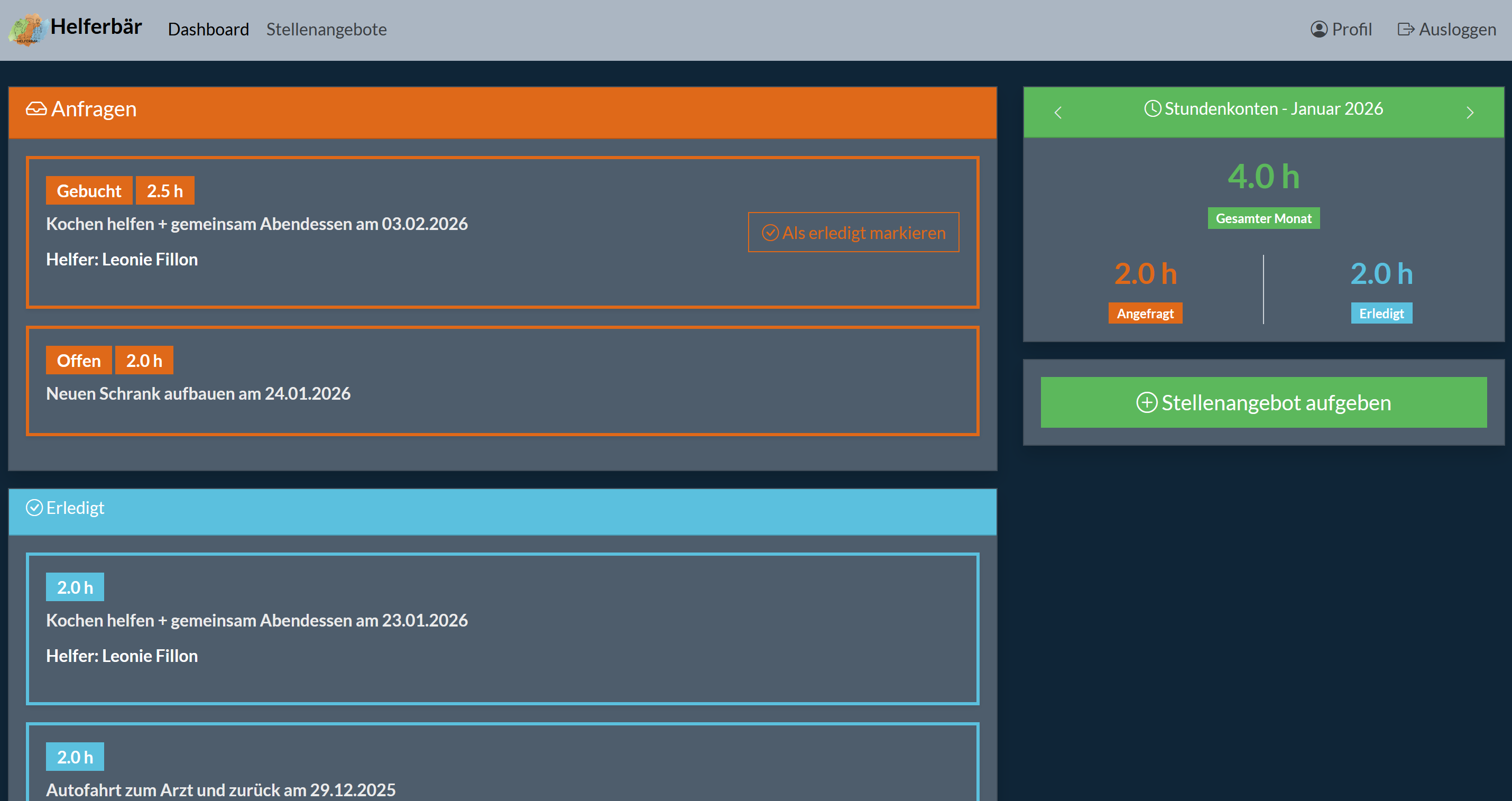The image size is (1512, 801).
Task: Click the clock icon beside Stundenkonten
Action: [x=1152, y=108]
